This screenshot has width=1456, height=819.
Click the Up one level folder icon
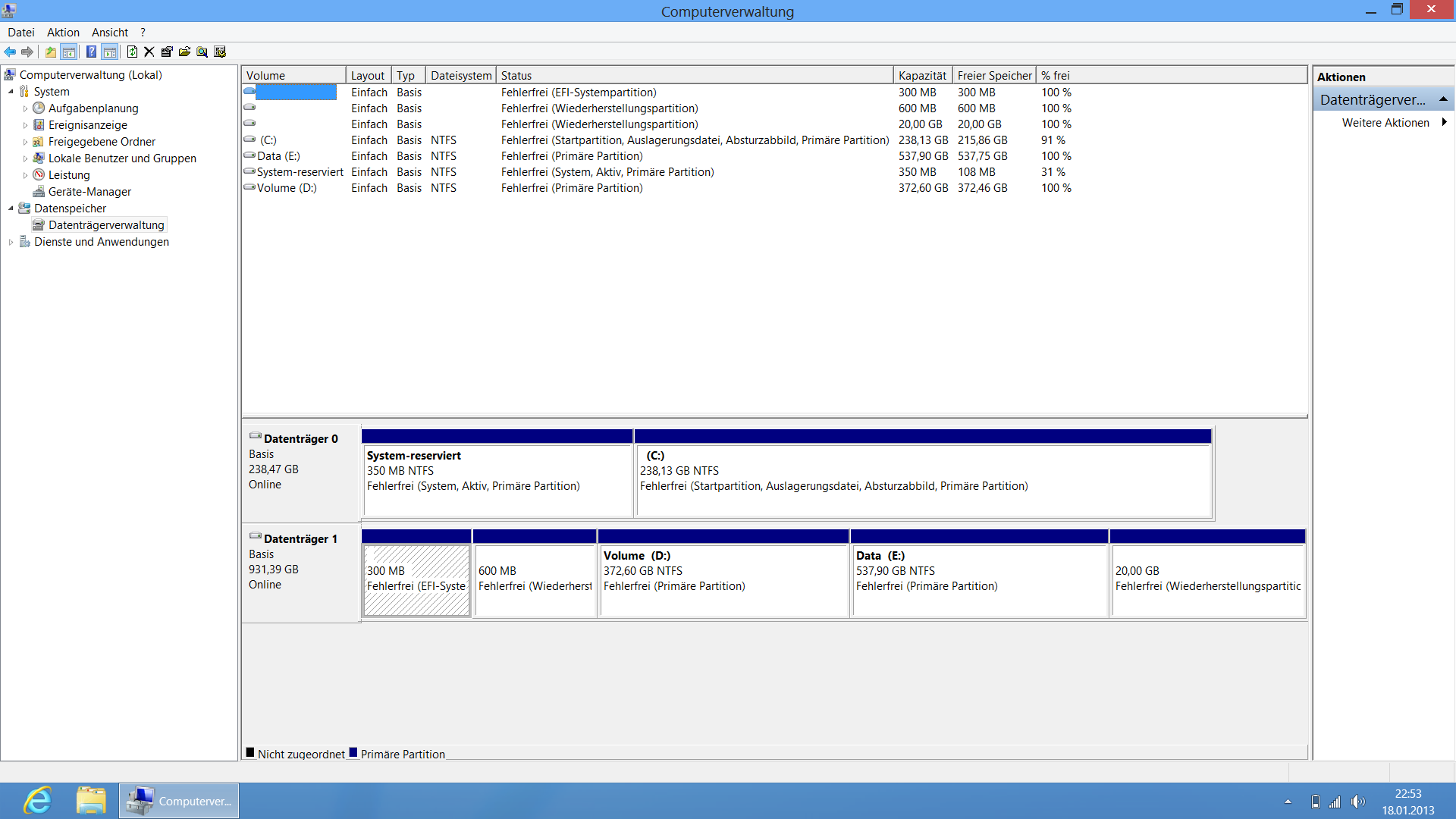(50, 52)
